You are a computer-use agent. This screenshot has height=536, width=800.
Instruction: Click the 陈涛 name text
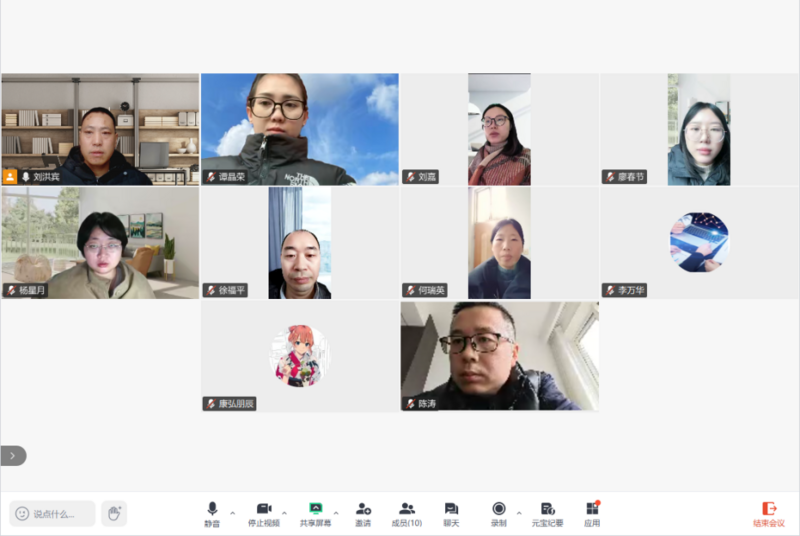pos(427,404)
